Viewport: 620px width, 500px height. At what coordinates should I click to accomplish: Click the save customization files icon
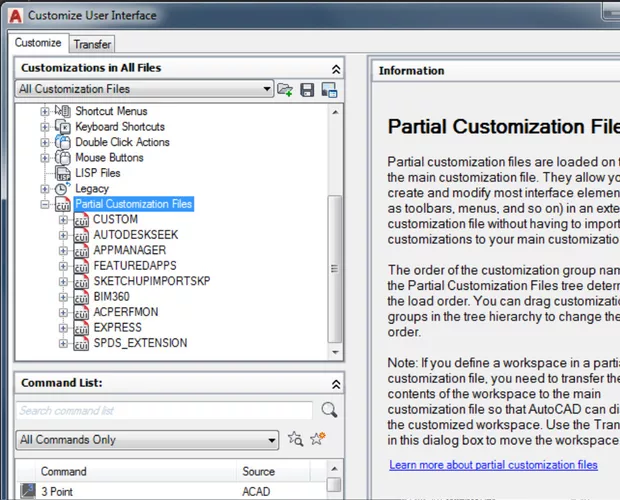307,90
